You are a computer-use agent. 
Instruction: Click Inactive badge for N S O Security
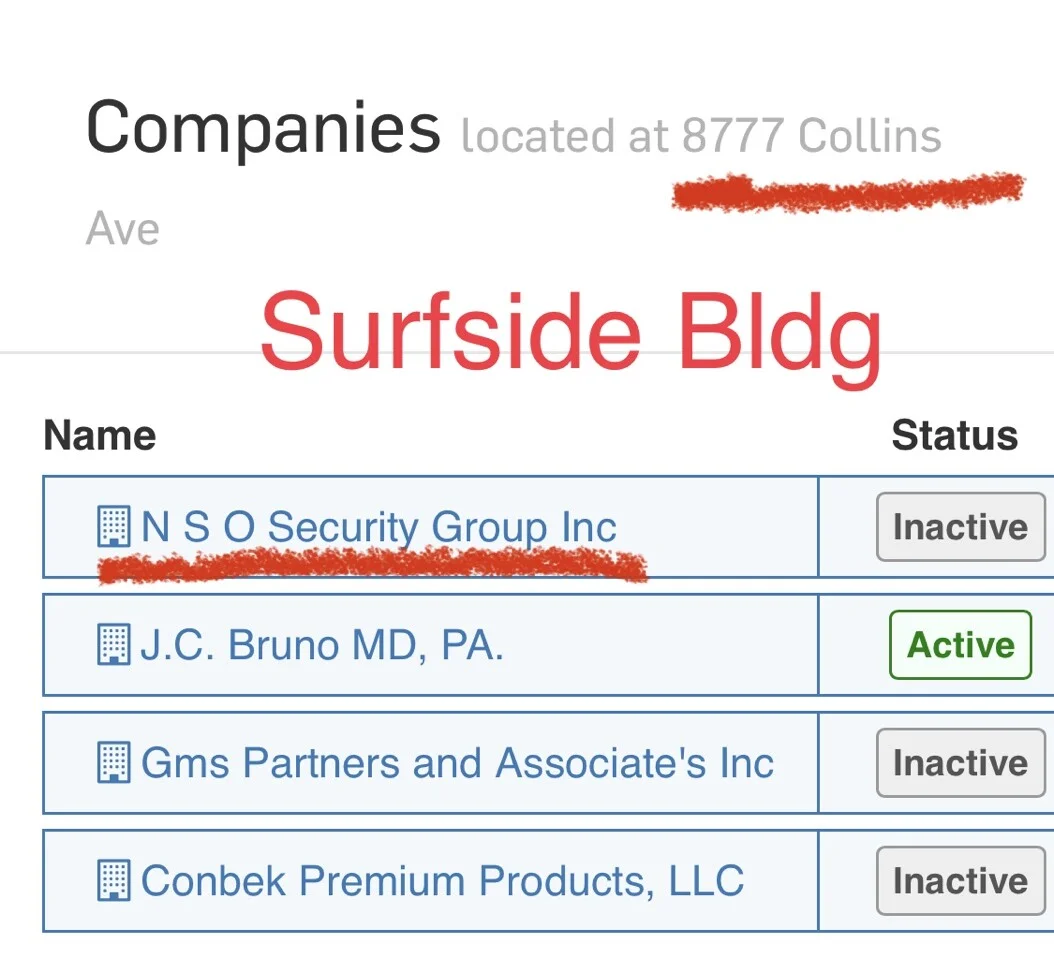point(959,527)
